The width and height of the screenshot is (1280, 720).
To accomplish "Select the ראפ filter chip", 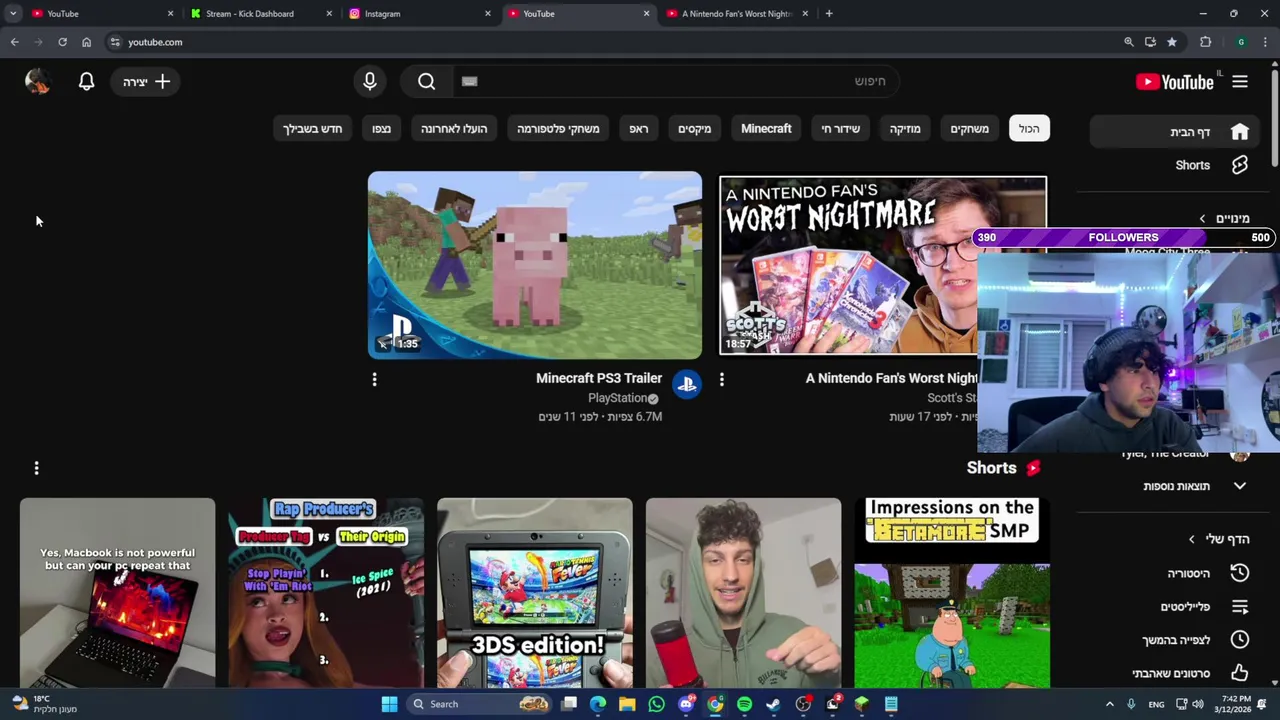I will [x=638, y=129].
